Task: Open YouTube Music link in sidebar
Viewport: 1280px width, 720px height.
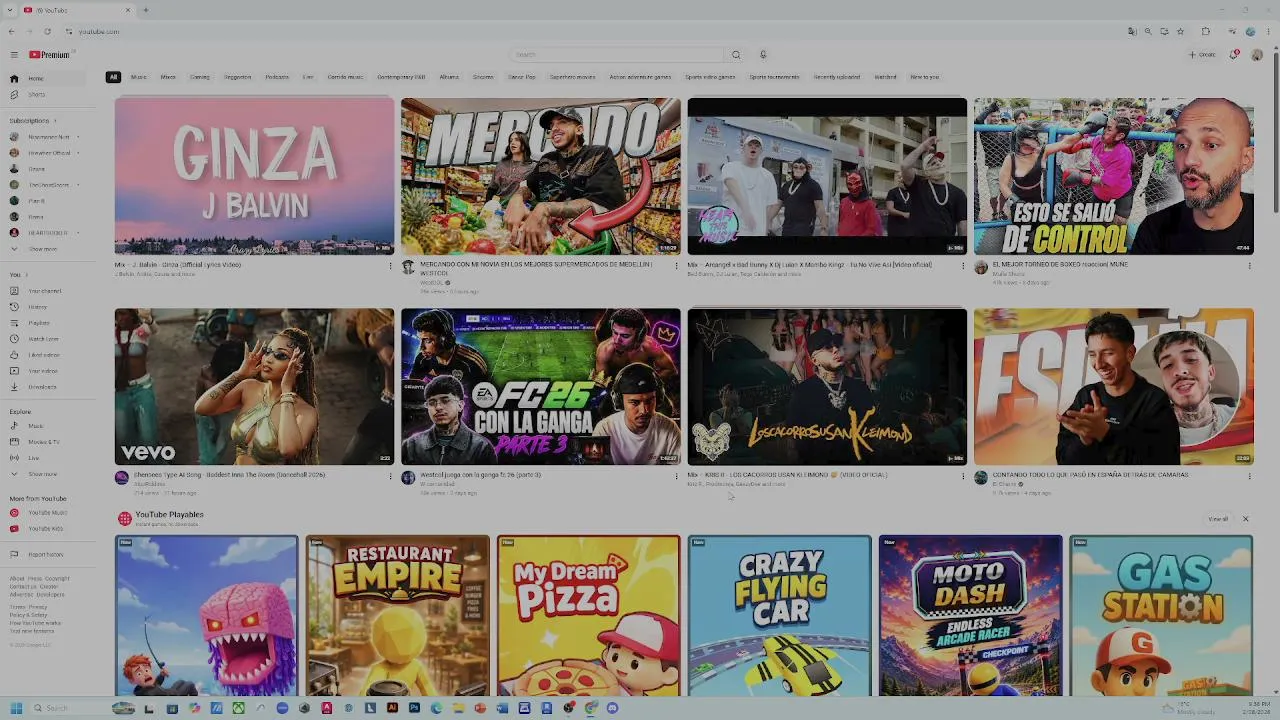Action: coord(47,513)
